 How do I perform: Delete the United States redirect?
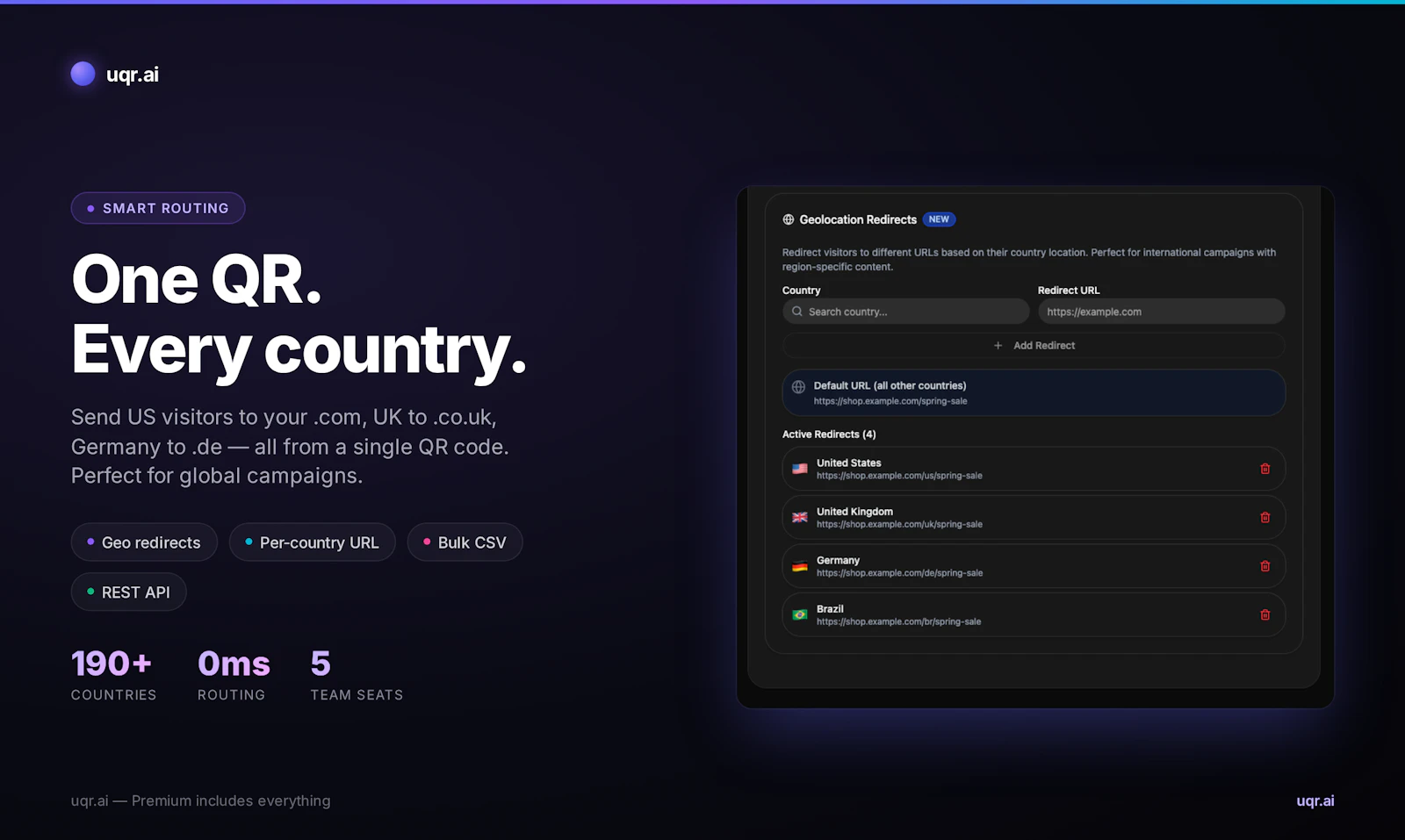pos(1265,469)
